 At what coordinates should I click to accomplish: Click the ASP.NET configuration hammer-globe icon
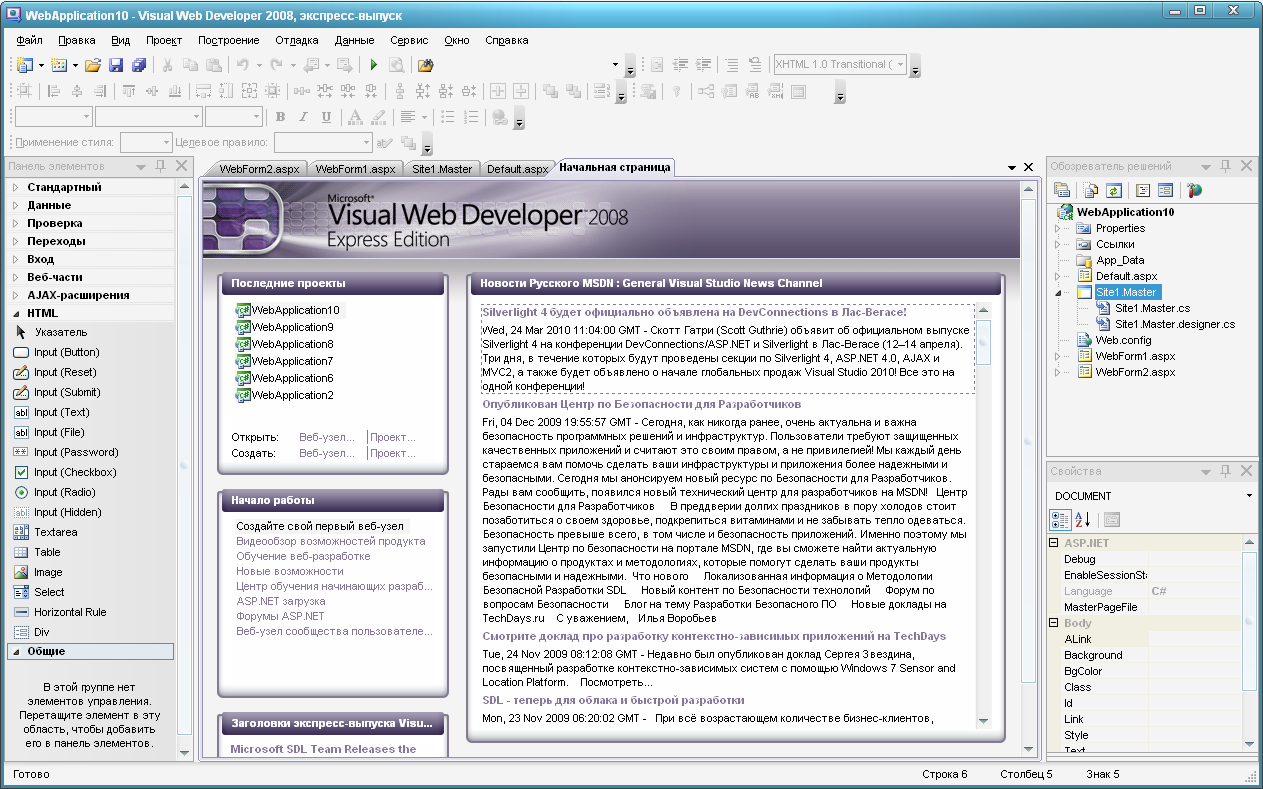tap(1194, 190)
